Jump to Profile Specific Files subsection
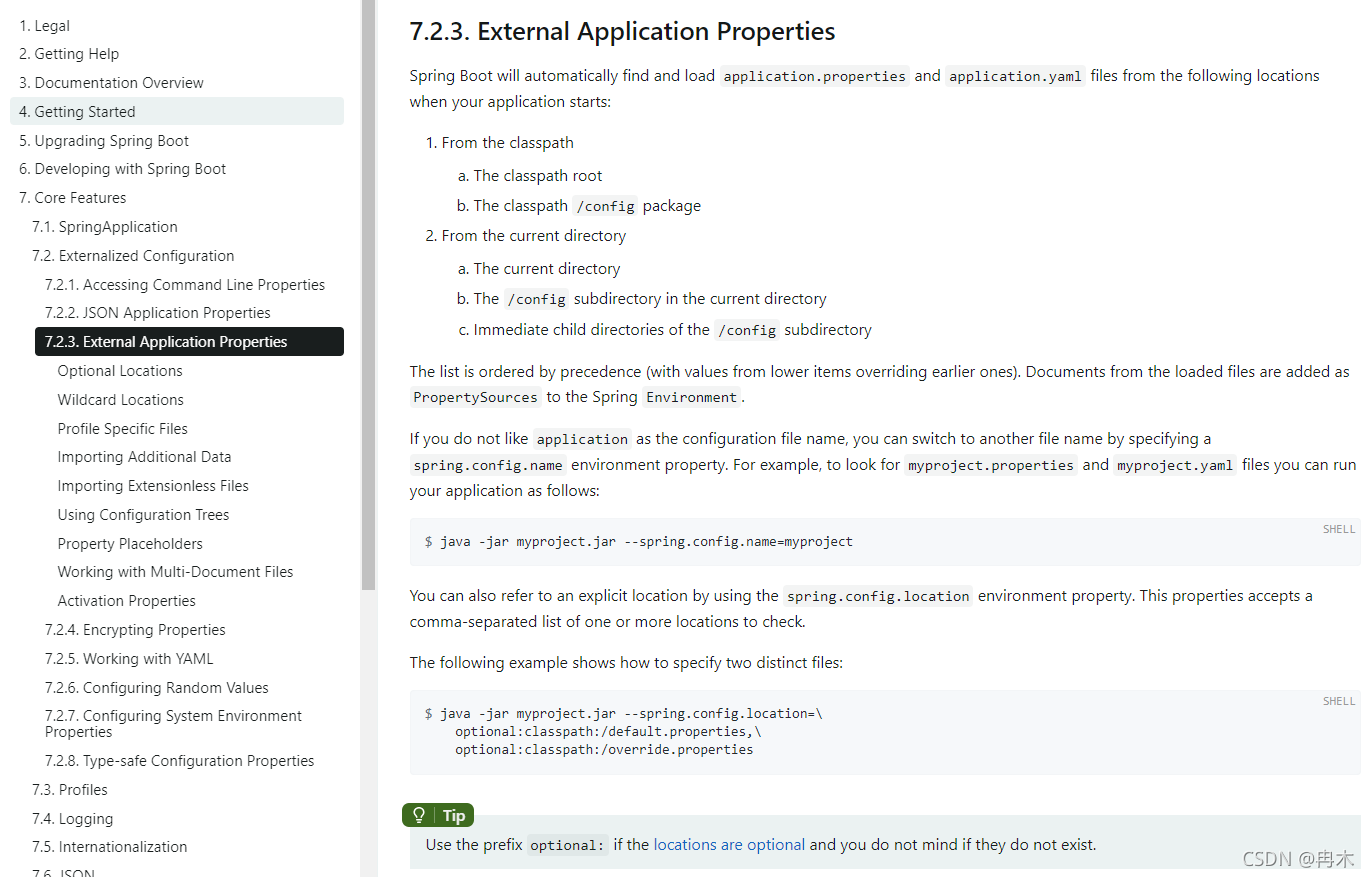This screenshot has height=877, width=1369. (x=123, y=429)
